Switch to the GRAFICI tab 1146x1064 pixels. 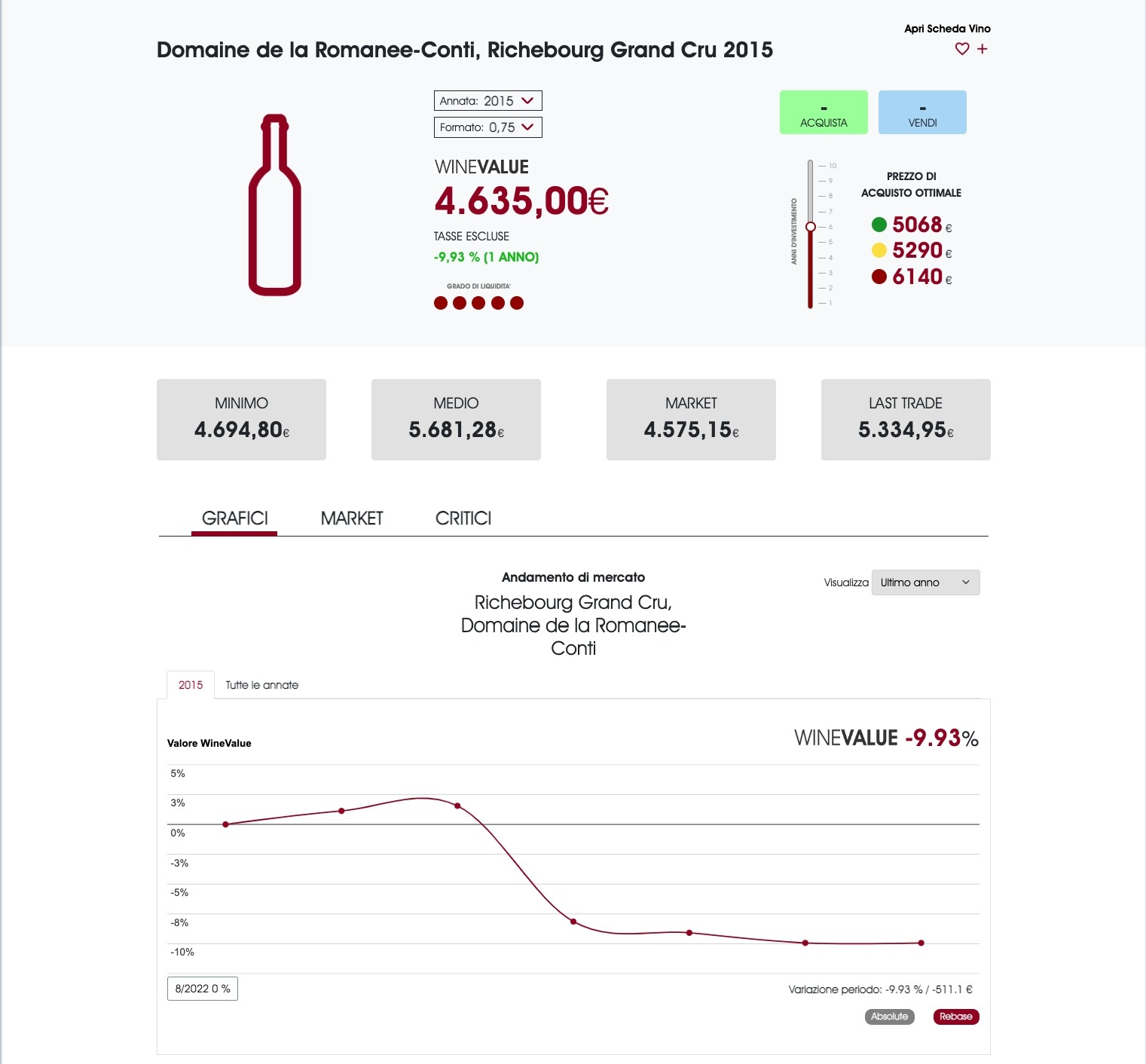click(x=234, y=518)
